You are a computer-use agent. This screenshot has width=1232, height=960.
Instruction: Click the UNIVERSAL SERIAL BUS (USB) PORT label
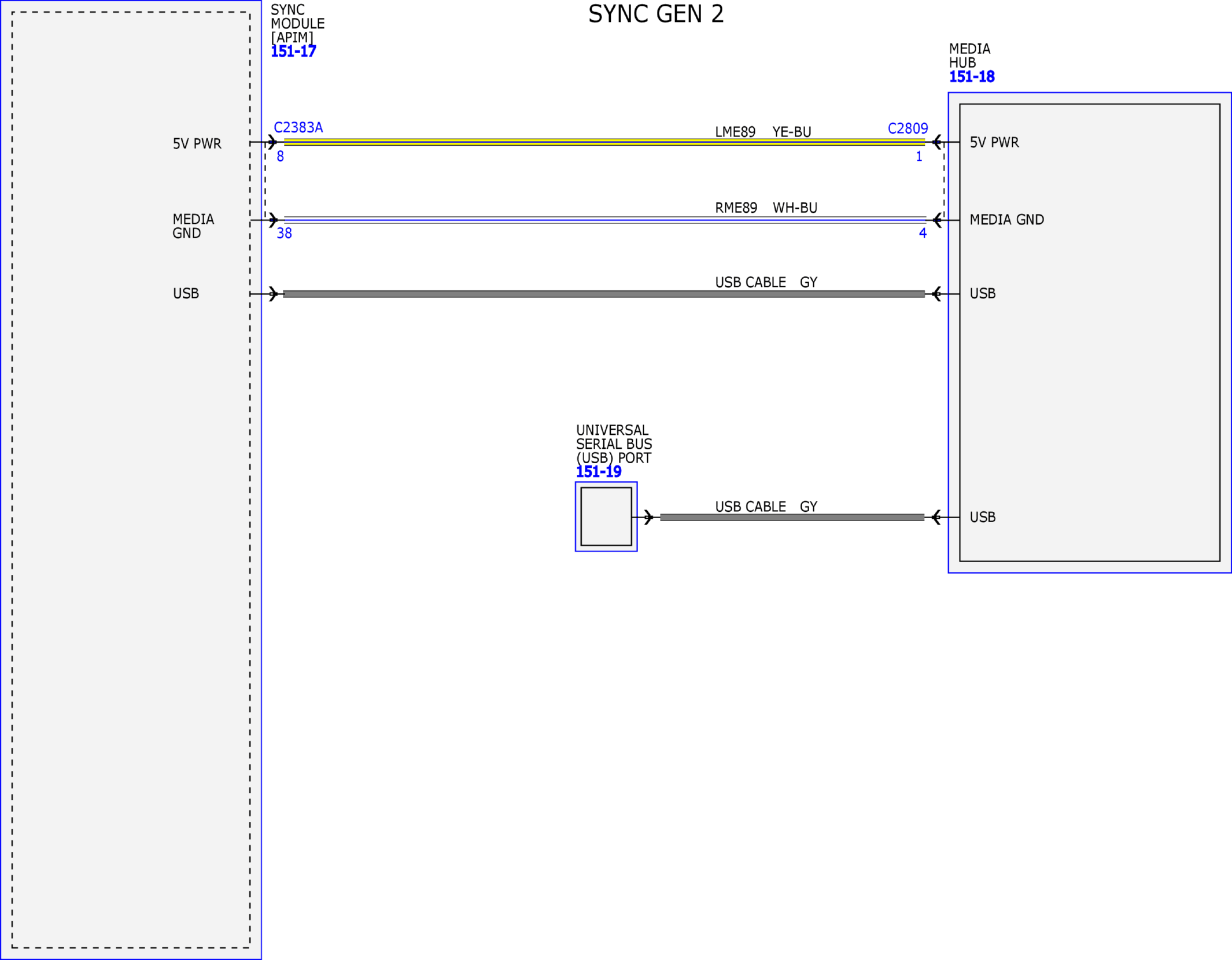coord(614,444)
